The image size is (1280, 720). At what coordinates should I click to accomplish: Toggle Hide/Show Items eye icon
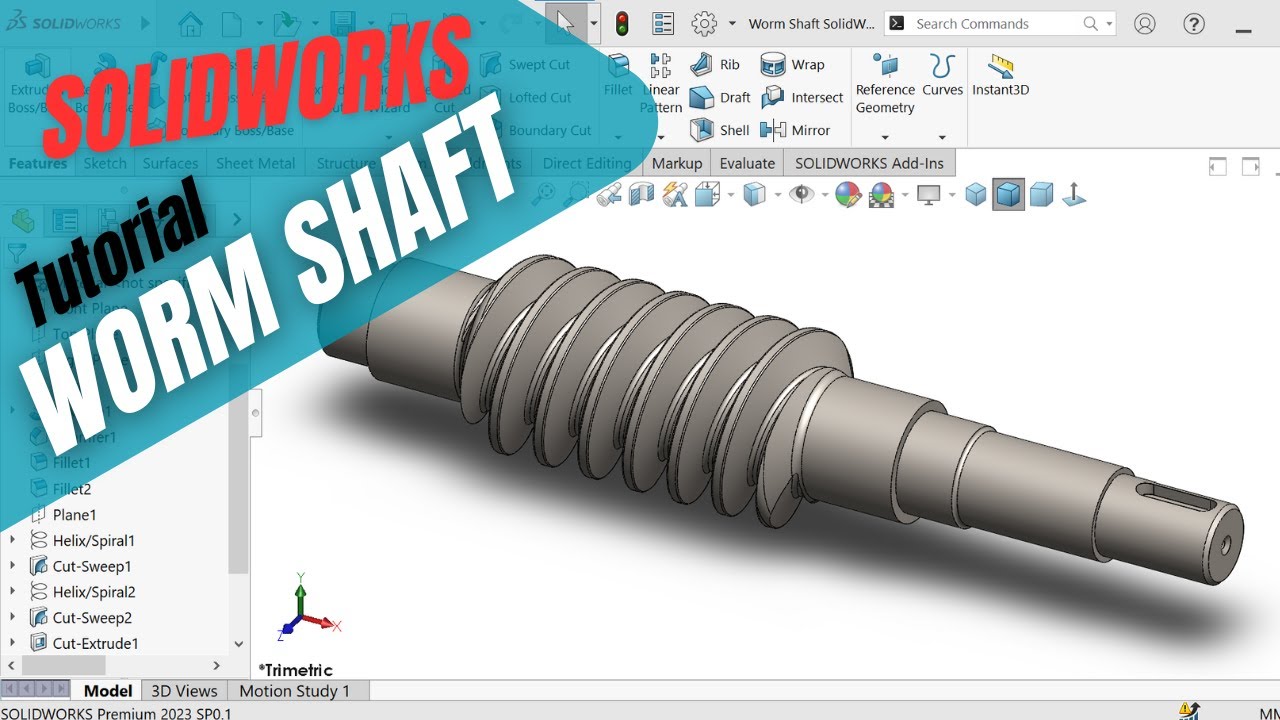[801, 194]
